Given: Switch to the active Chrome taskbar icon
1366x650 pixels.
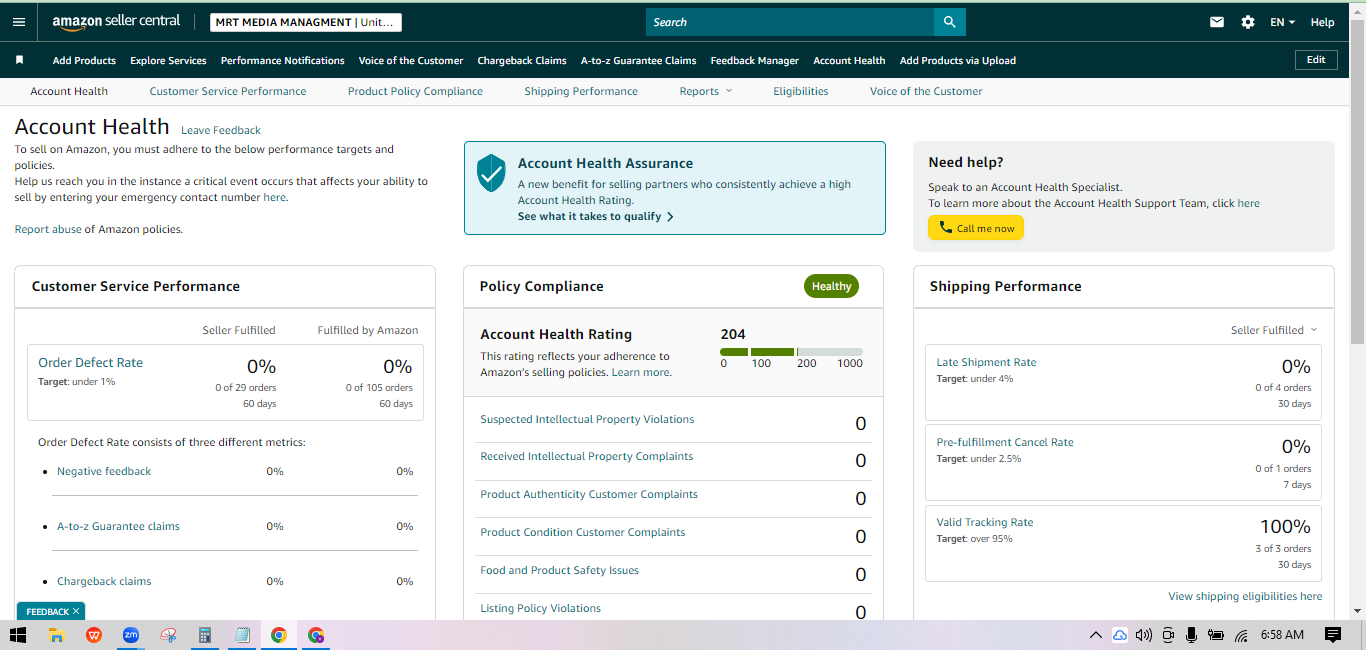Looking at the screenshot, I should tap(279, 635).
